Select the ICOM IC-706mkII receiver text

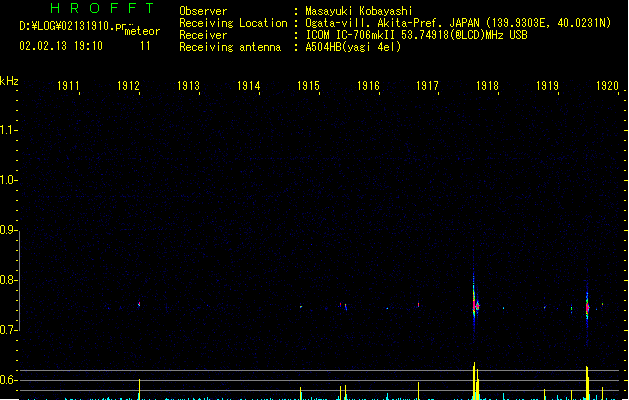pos(416,35)
